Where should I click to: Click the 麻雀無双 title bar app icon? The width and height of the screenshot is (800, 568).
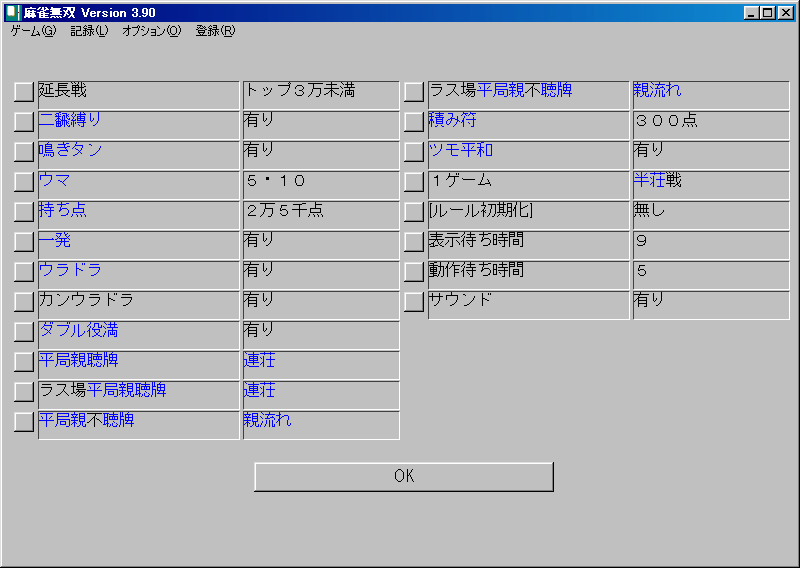(x=12, y=12)
